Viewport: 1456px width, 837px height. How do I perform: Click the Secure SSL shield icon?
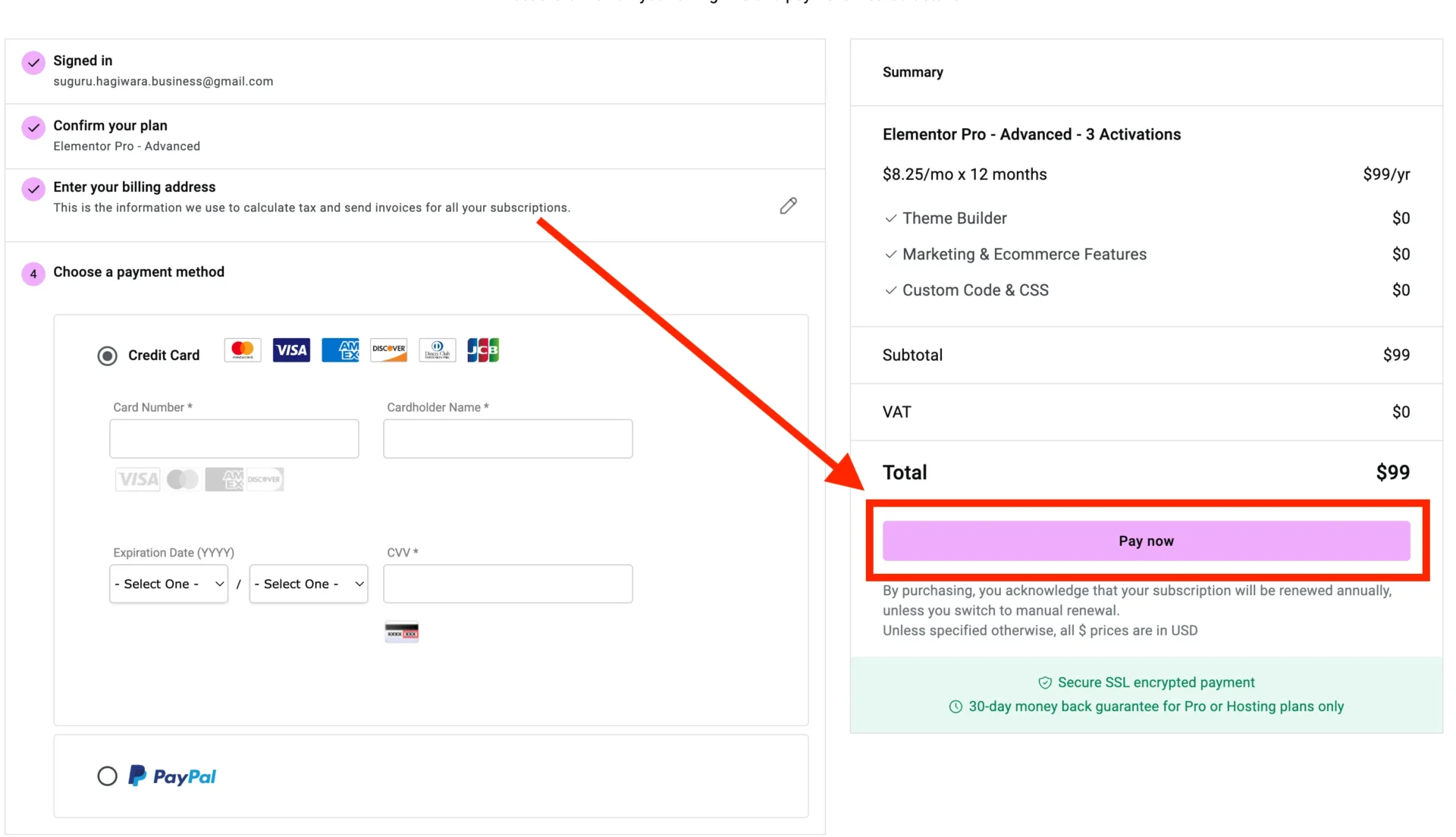(x=1045, y=683)
